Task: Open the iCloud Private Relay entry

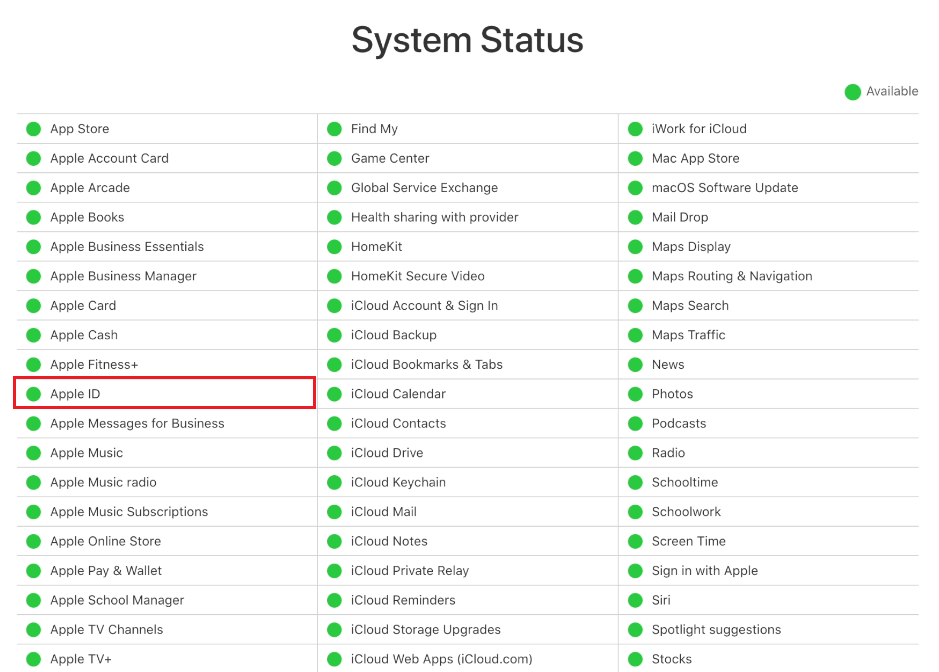Action: (x=410, y=571)
